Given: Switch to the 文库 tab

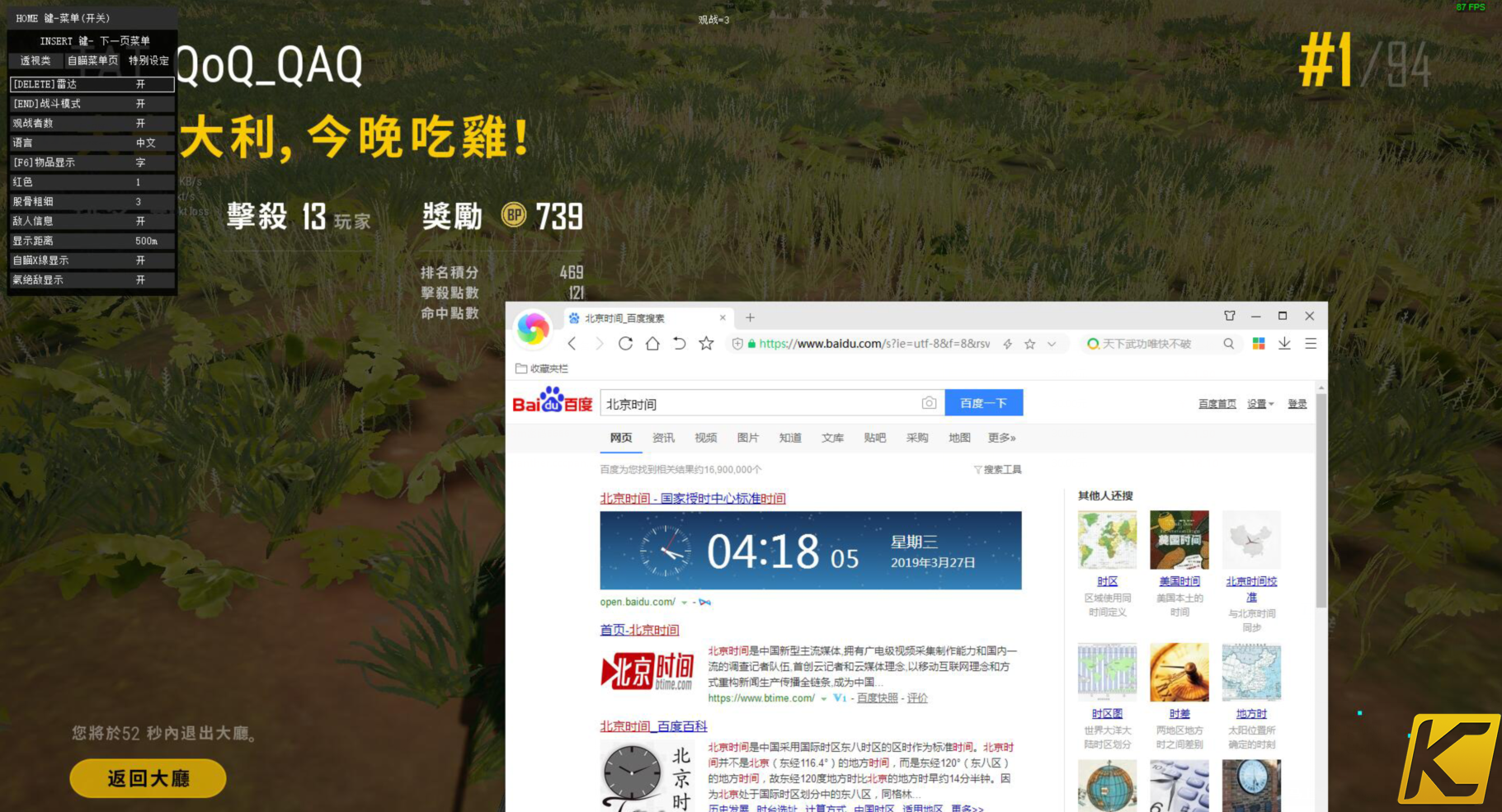Looking at the screenshot, I should [832, 438].
